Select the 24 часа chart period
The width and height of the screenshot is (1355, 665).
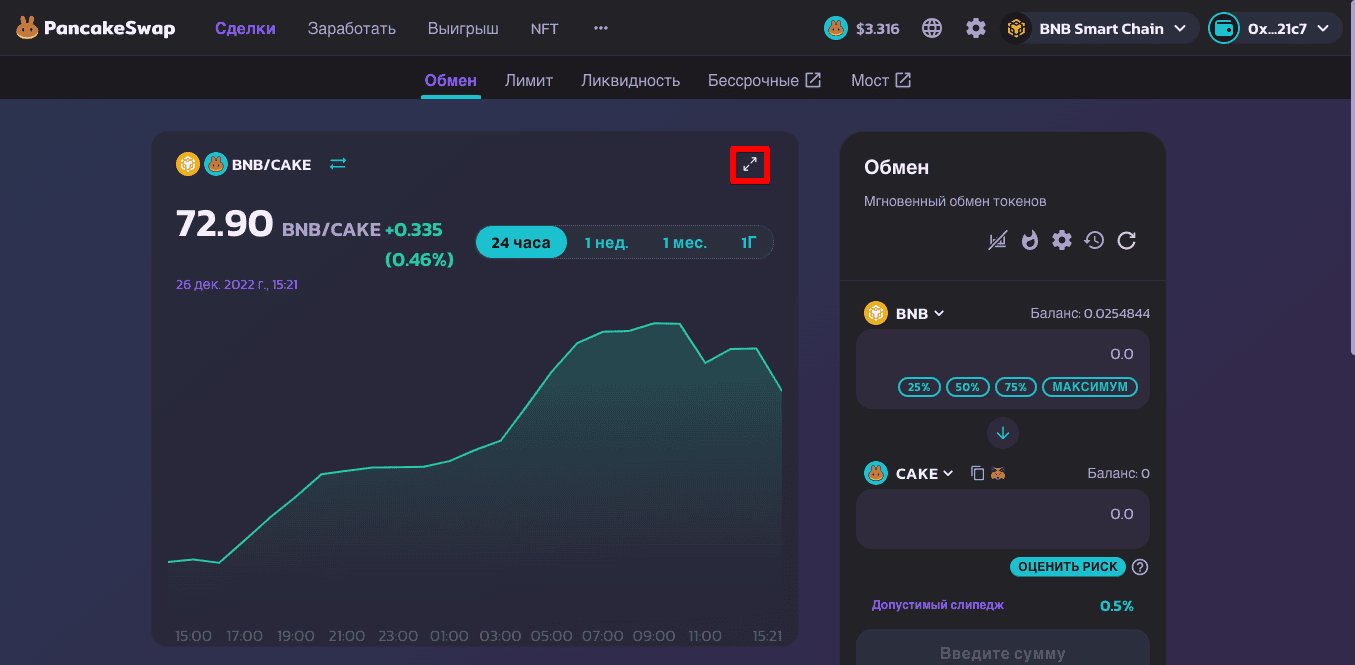click(x=521, y=243)
